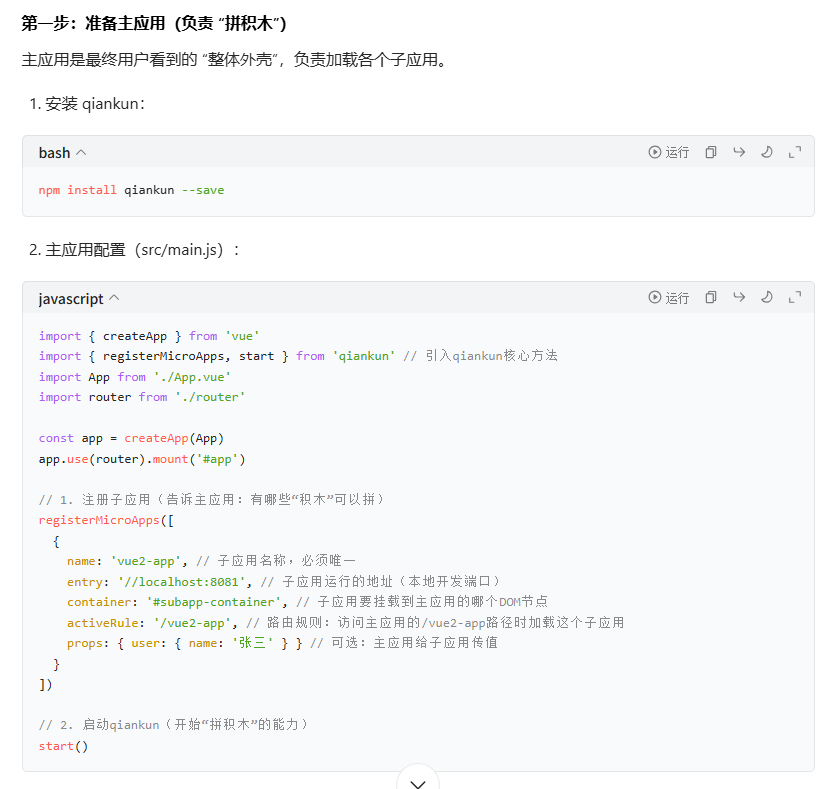Image resolution: width=838 pixels, height=789 pixels.
Task: Run the javascript main.js code
Action: [668, 298]
